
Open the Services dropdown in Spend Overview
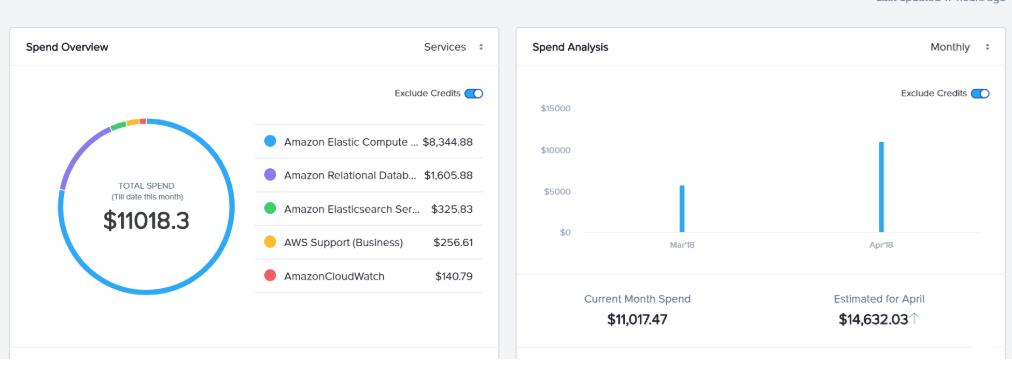tap(453, 47)
